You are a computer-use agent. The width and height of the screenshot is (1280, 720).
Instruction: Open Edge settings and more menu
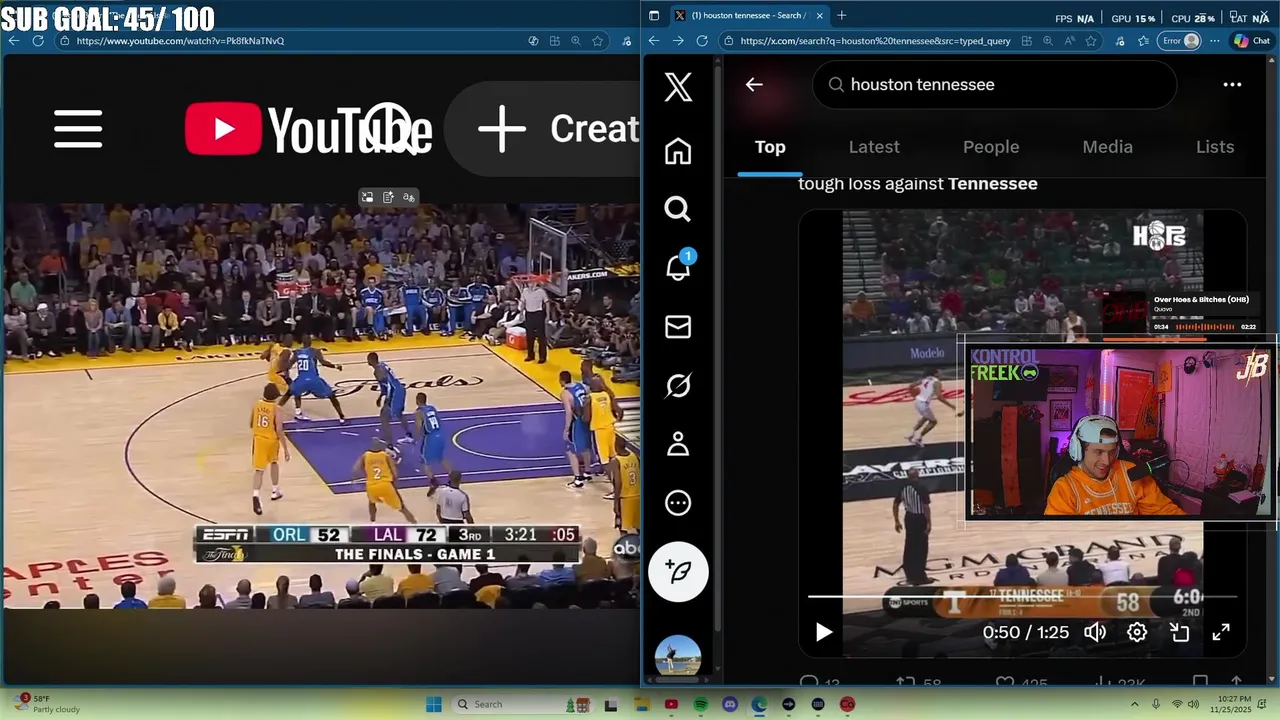pyautogui.click(x=1215, y=41)
